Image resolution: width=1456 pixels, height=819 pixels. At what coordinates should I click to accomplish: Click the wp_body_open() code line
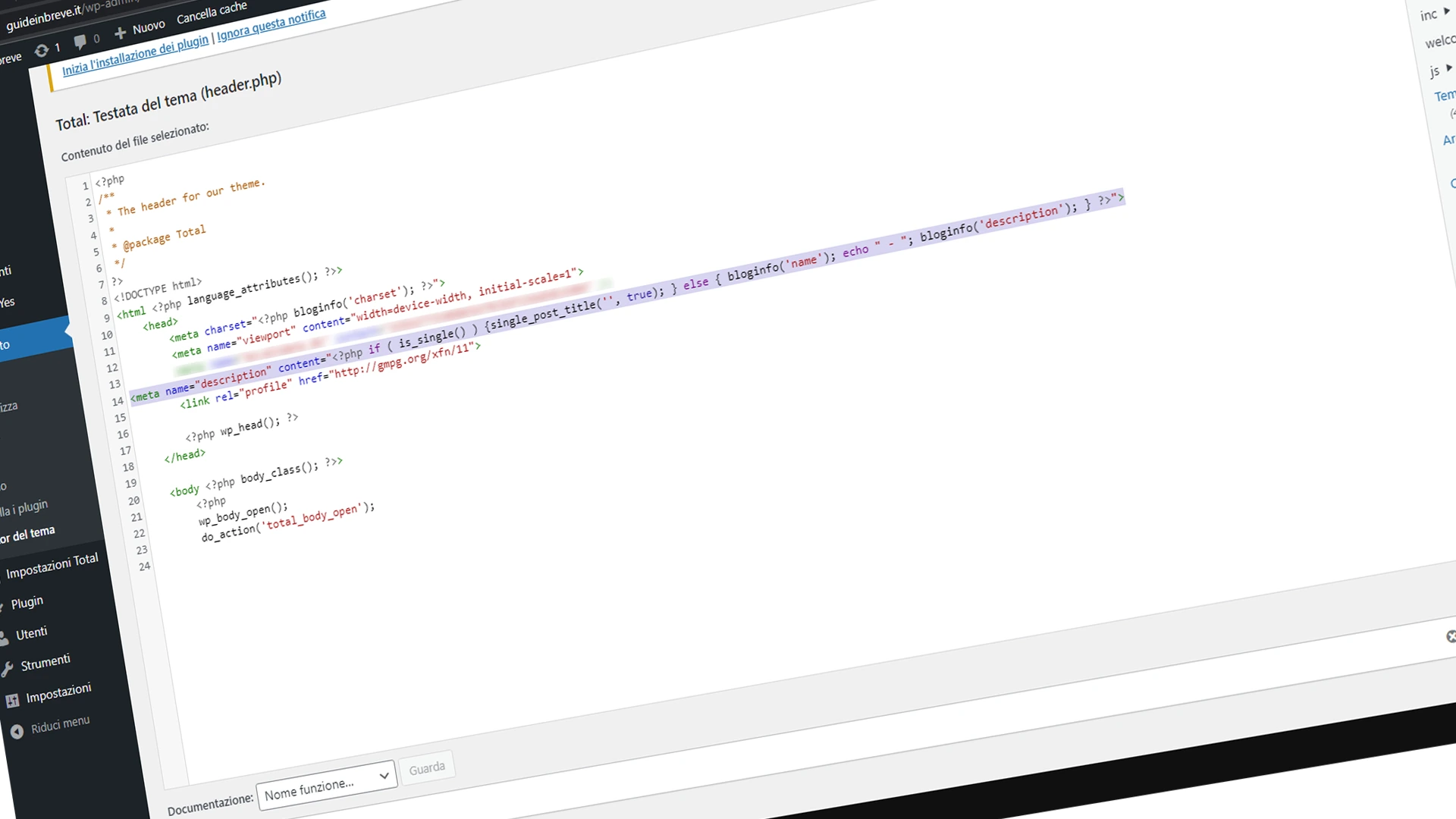[243, 513]
